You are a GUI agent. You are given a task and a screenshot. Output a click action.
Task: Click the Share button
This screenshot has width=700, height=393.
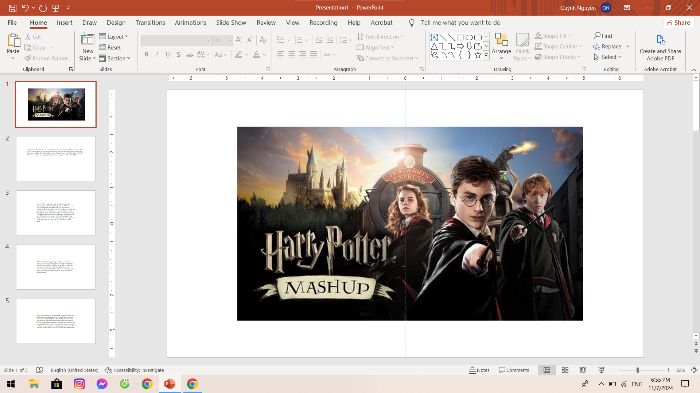678,22
